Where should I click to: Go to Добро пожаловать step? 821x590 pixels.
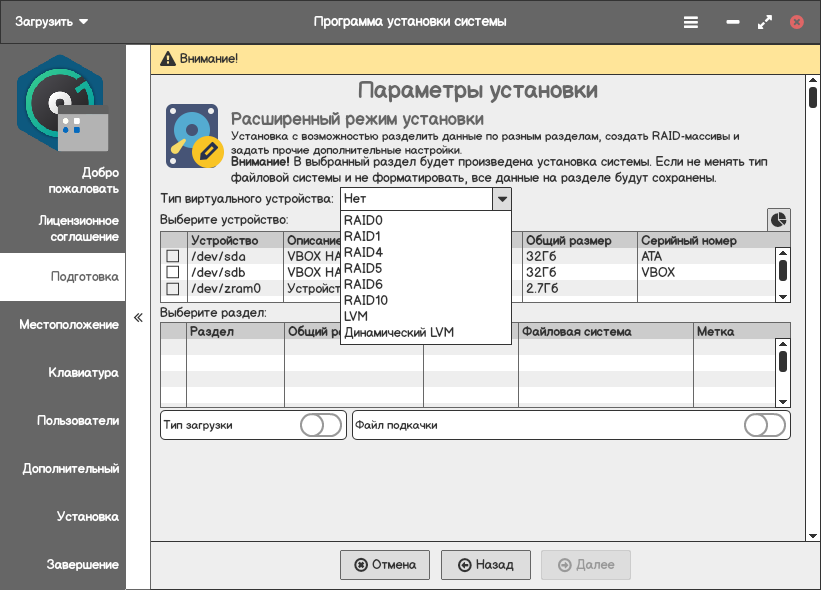63,181
